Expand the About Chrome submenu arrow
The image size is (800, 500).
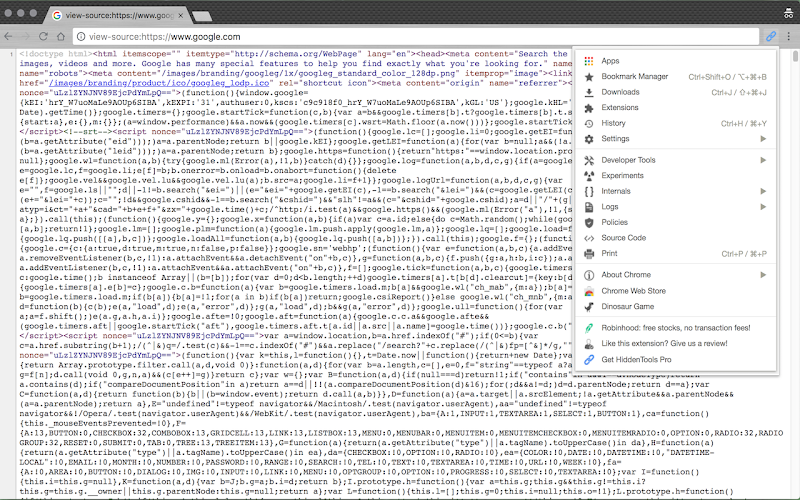763,275
